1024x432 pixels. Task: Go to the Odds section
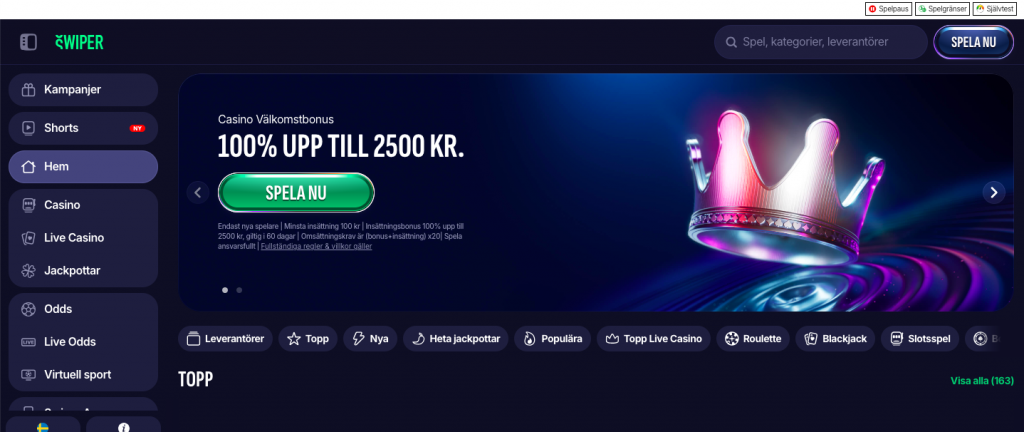coord(83,309)
